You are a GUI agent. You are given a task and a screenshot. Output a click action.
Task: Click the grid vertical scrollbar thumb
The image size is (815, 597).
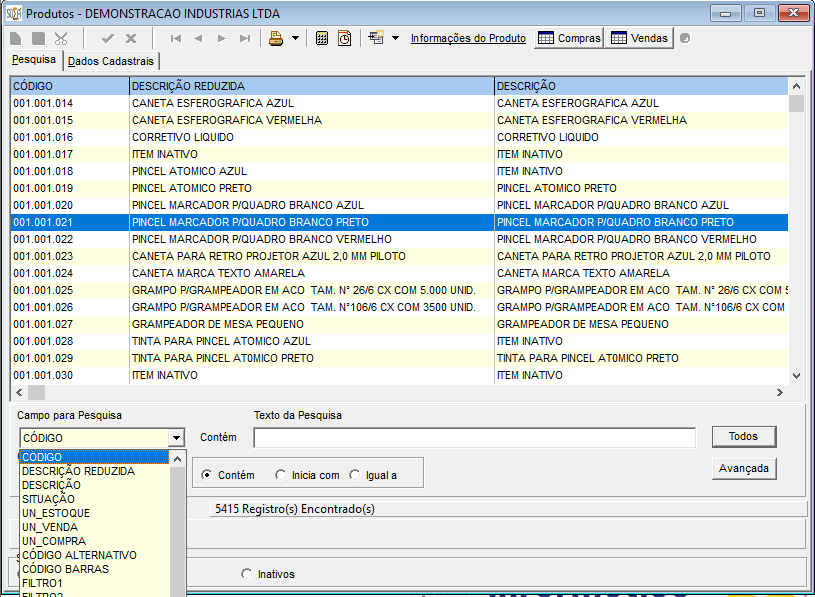point(796,103)
